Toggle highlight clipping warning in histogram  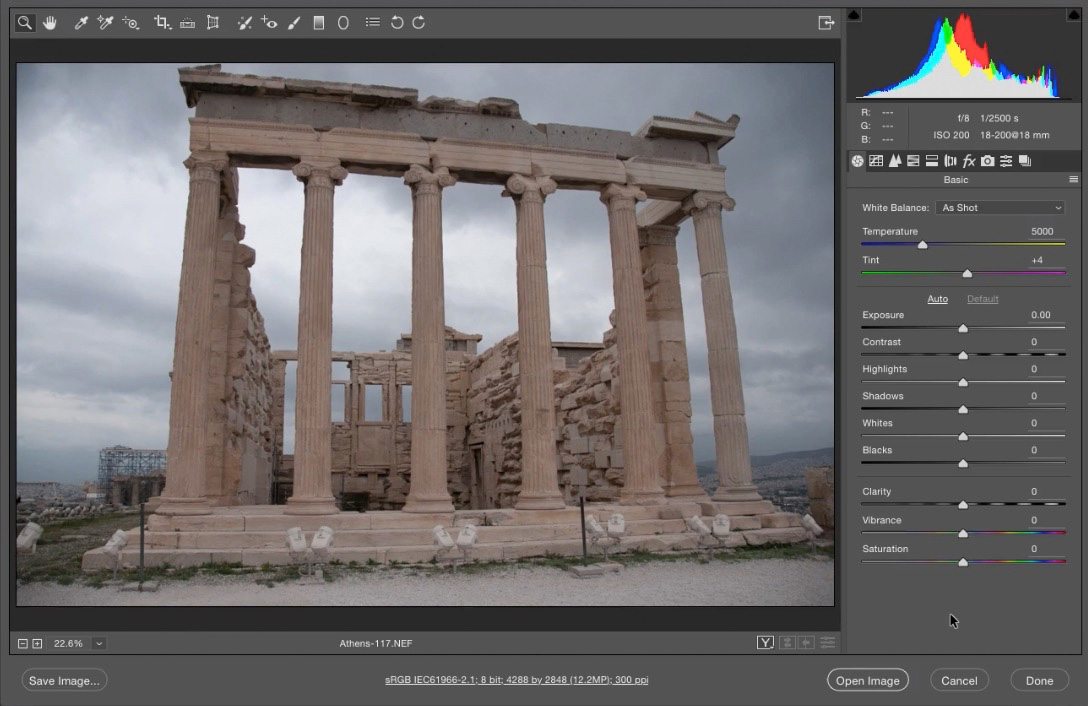1073,15
